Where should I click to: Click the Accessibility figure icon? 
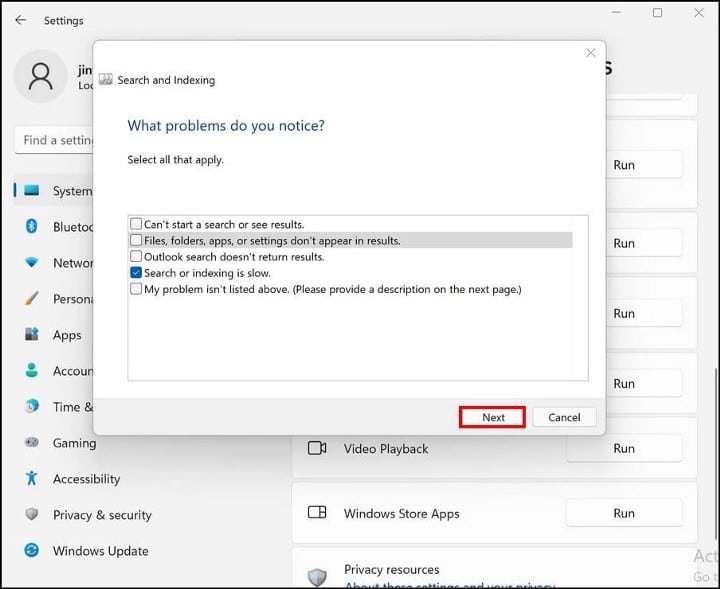tap(31, 478)
